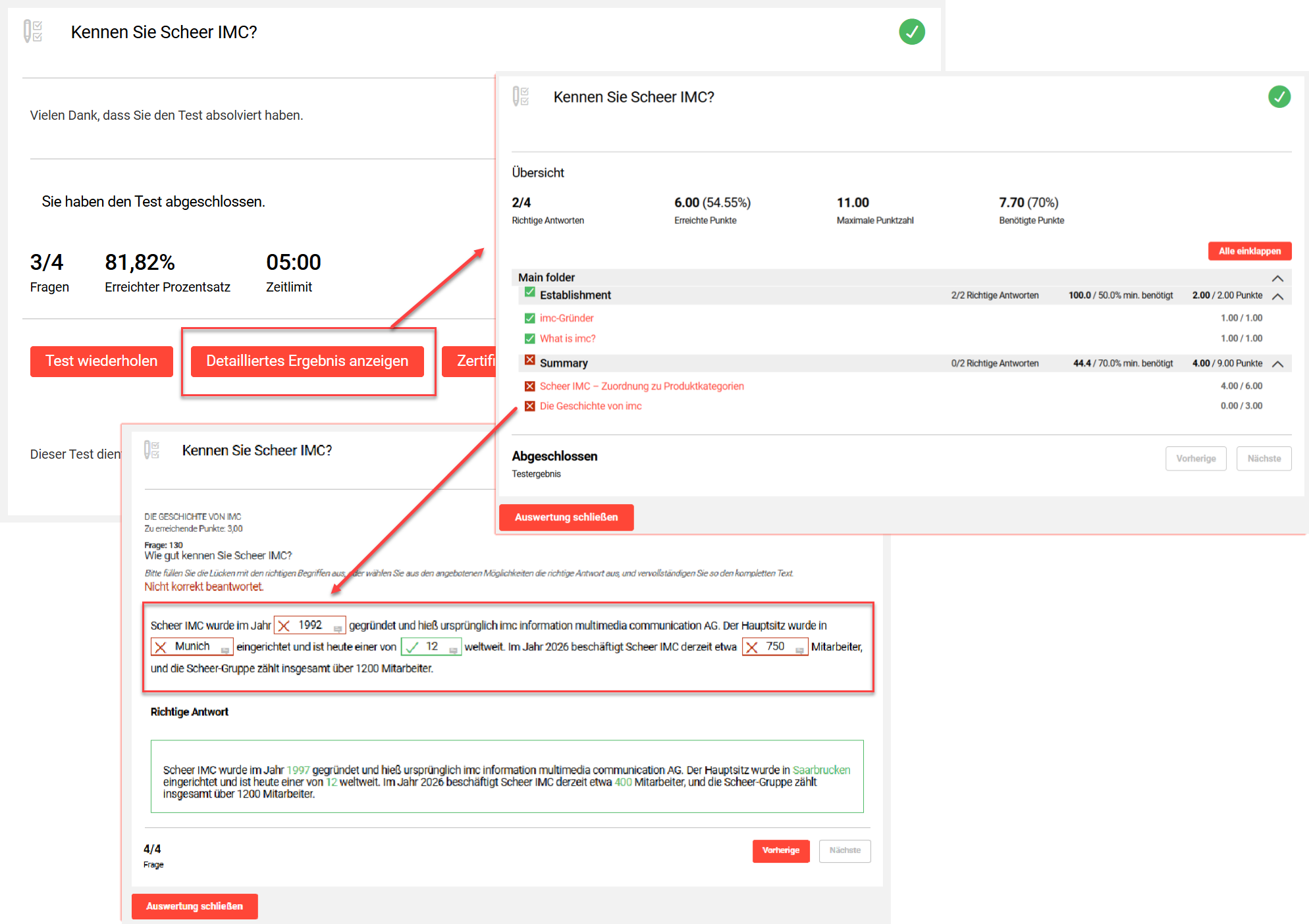Open the Munich gap dropdown
Image resolution: width=1309 pixels, height=924 pixels.
(225, 650)
